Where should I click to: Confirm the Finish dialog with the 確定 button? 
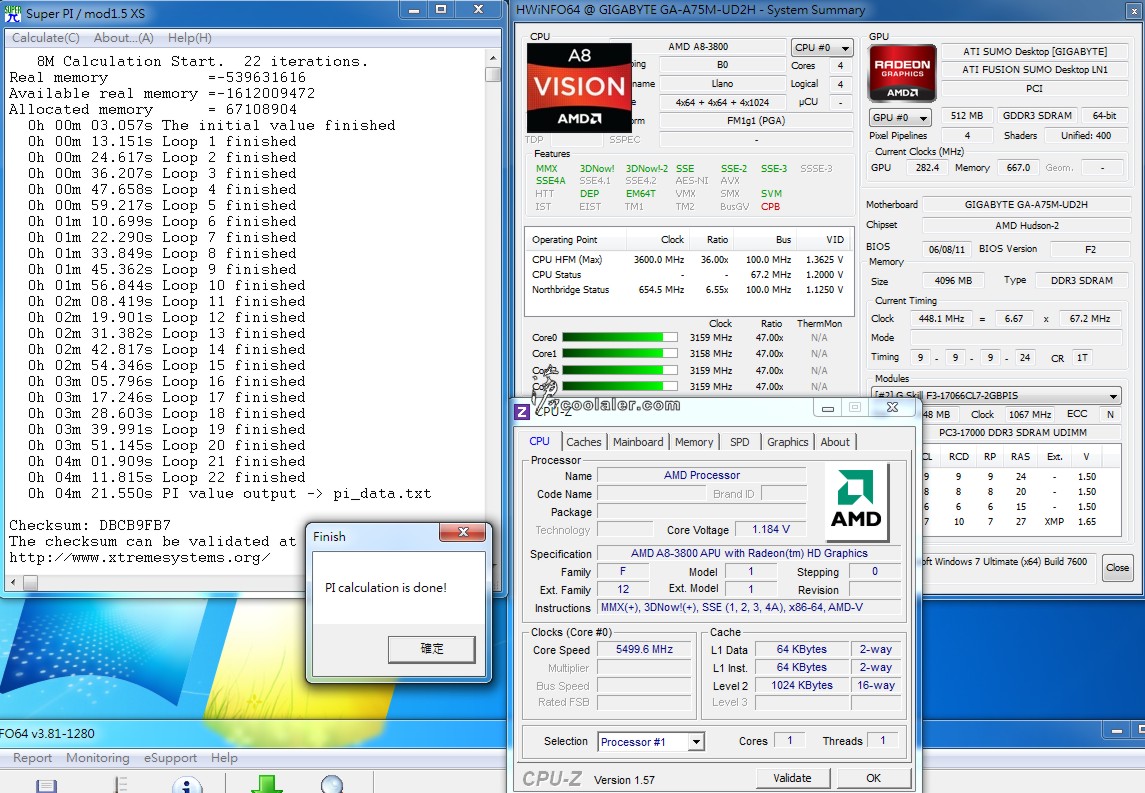(x=432, y=648)
